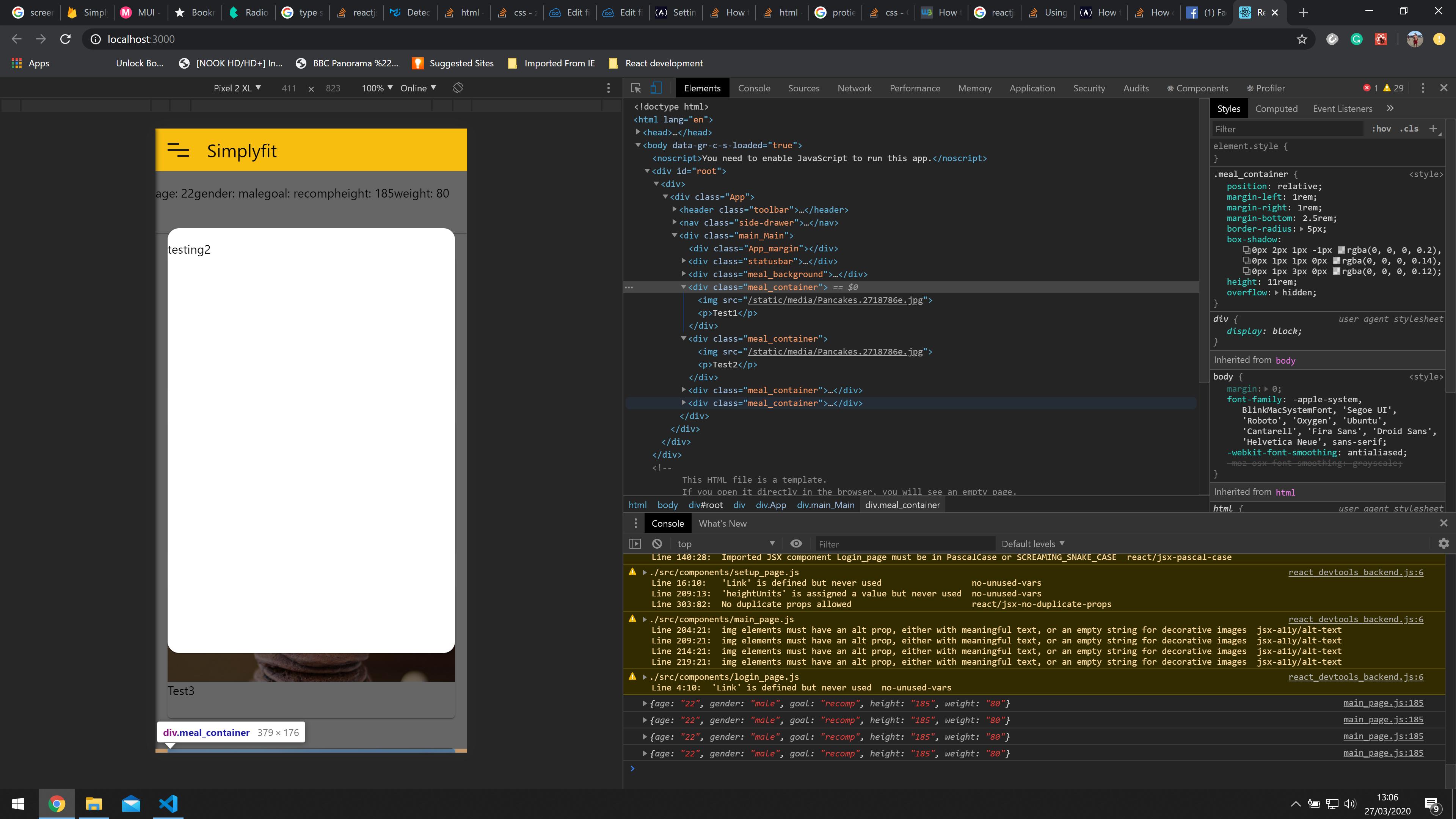This screenshot has height=819, width=1456.
Task: Open the Pixel 2 XL device dropdown
Action: tap(237, 88)
